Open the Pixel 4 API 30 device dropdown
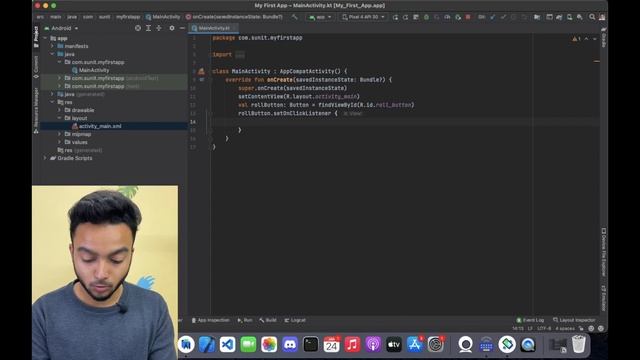Viewport: 640px width, 360px height. tap(363, 17)
